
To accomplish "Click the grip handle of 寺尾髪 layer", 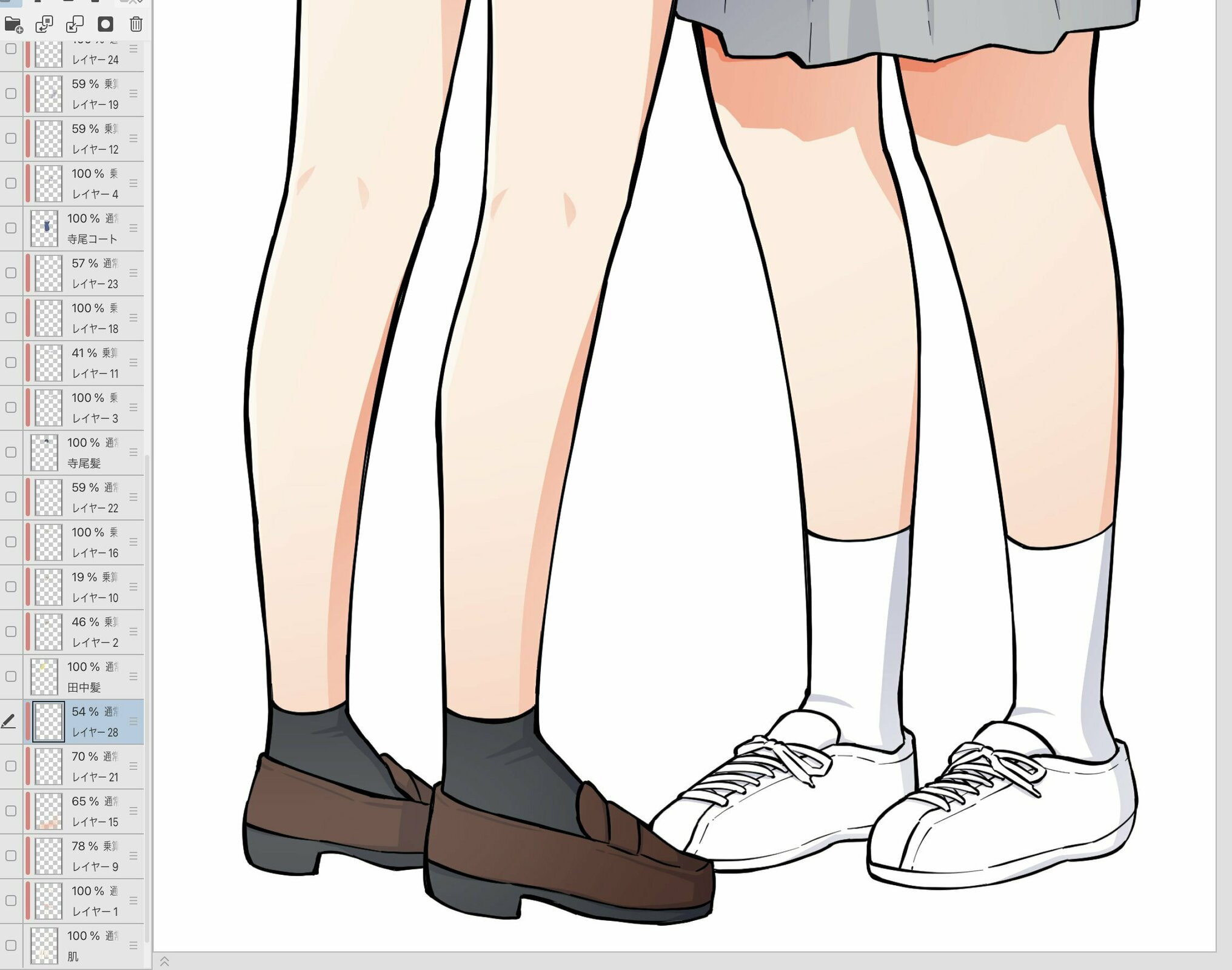I will click(x=133, y=452).
